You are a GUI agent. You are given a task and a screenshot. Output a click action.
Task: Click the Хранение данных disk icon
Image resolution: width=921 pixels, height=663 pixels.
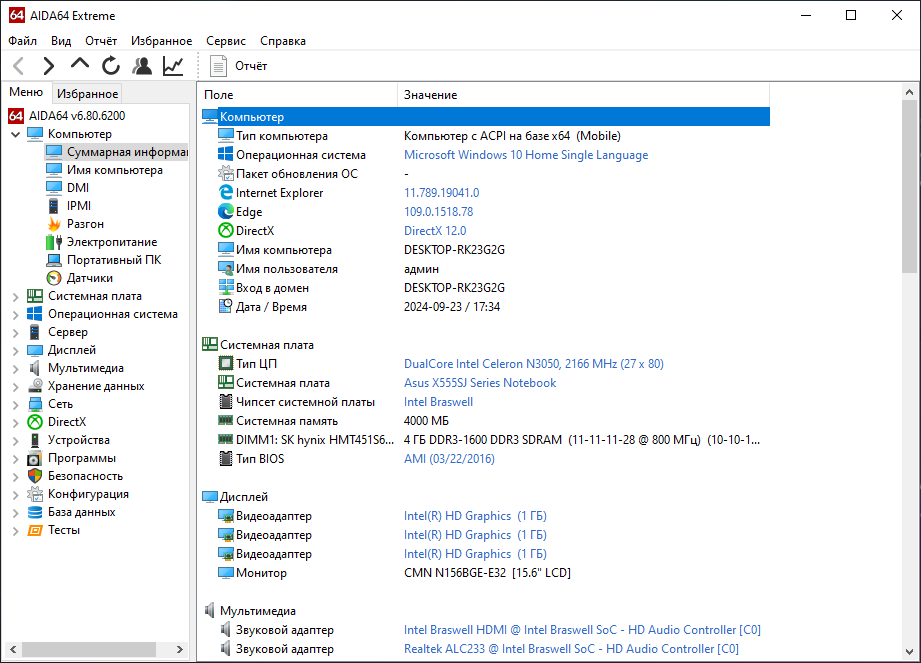(x=35, y=386)
